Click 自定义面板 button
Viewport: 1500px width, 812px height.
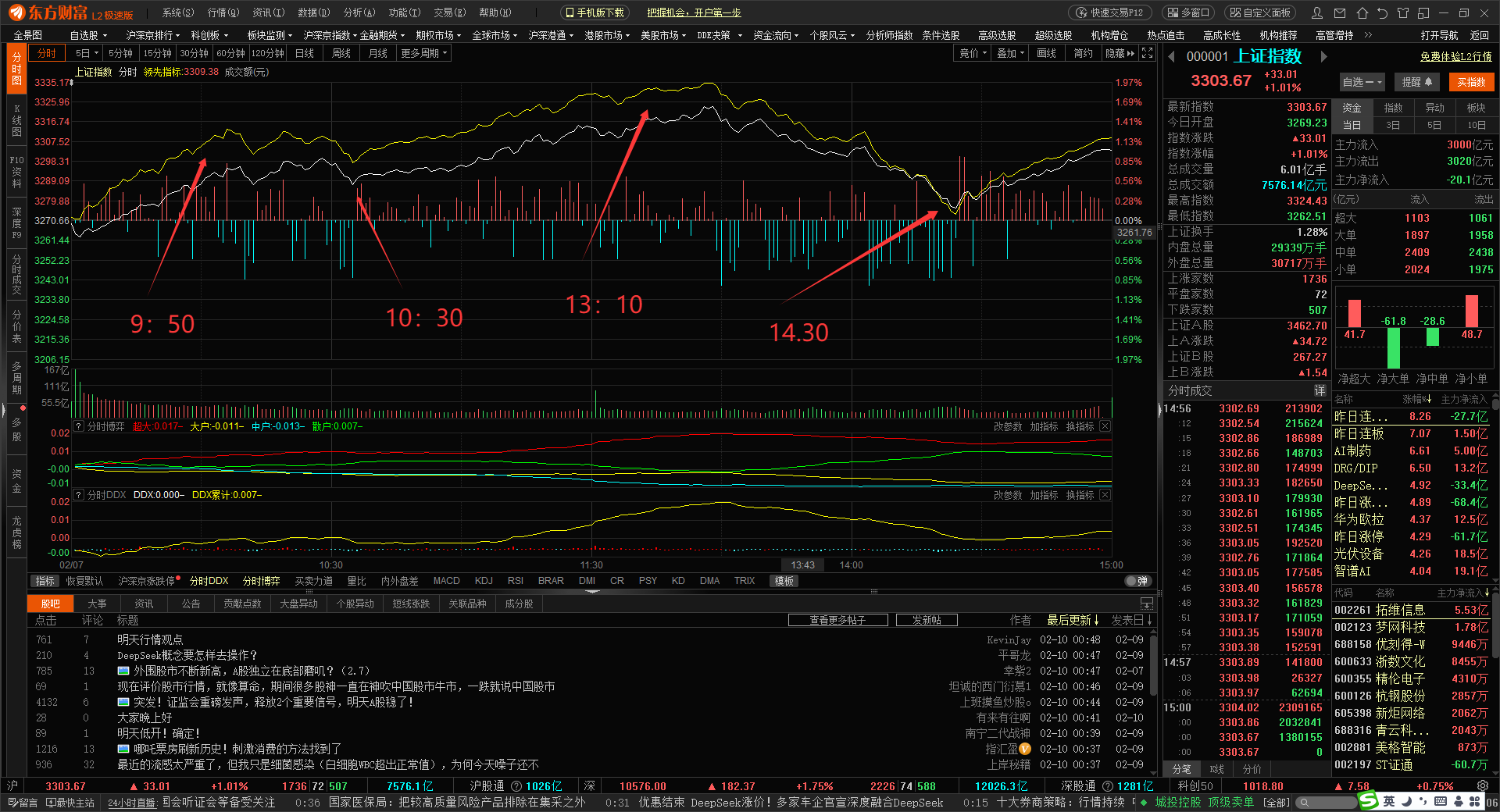(1259, 12)
